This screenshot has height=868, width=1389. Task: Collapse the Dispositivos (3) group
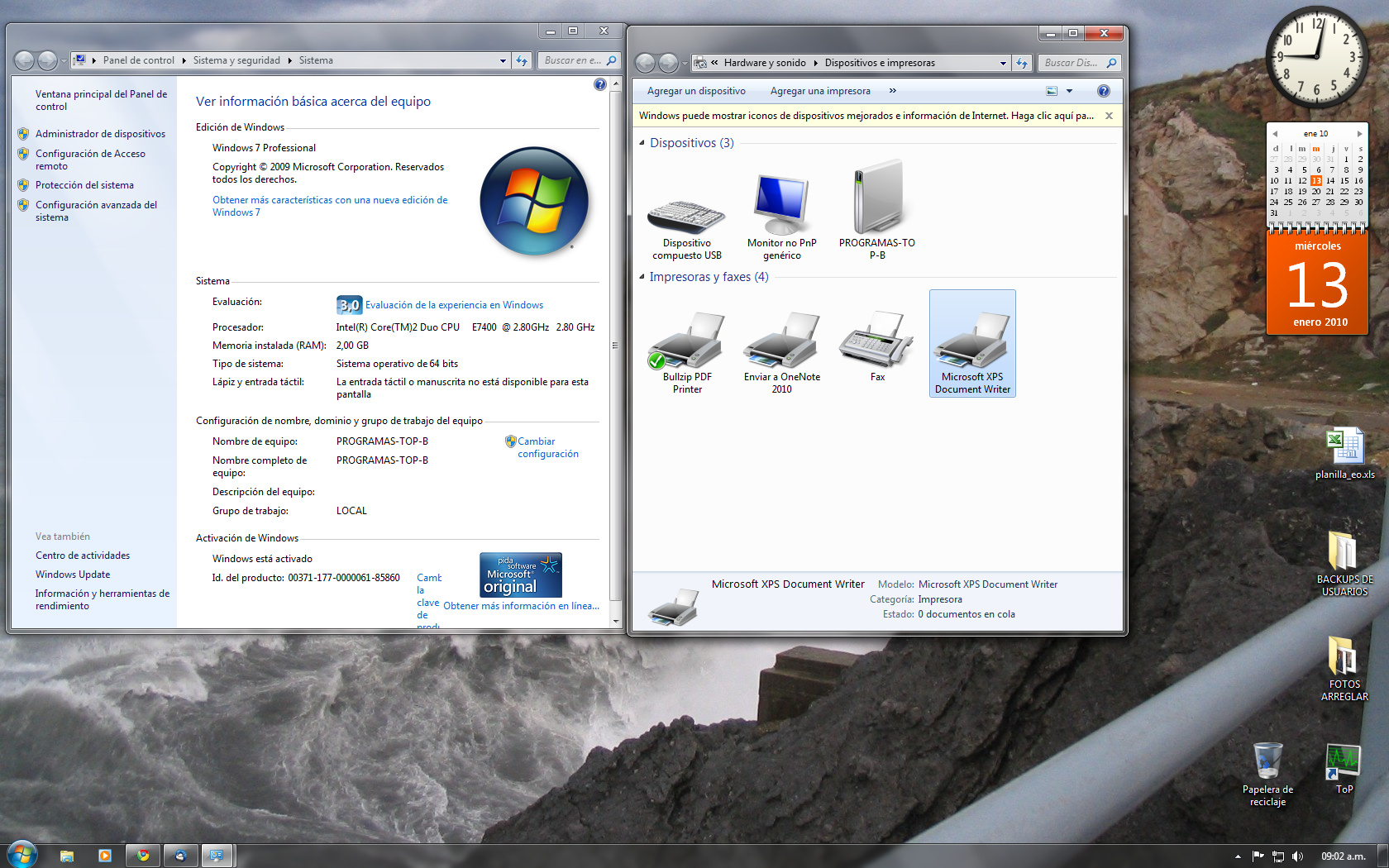click(642, 143)
